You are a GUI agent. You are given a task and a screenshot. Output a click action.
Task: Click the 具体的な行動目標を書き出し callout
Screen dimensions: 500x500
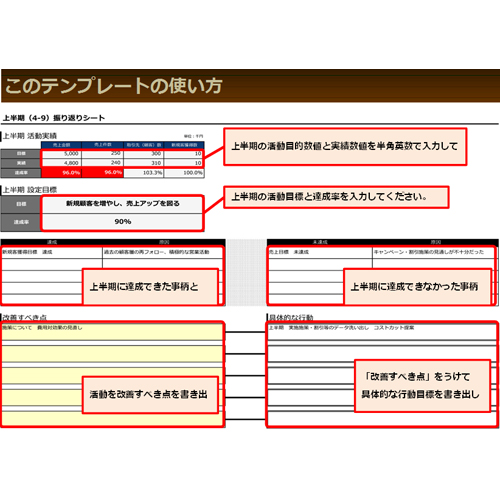[x=422, y=386]
